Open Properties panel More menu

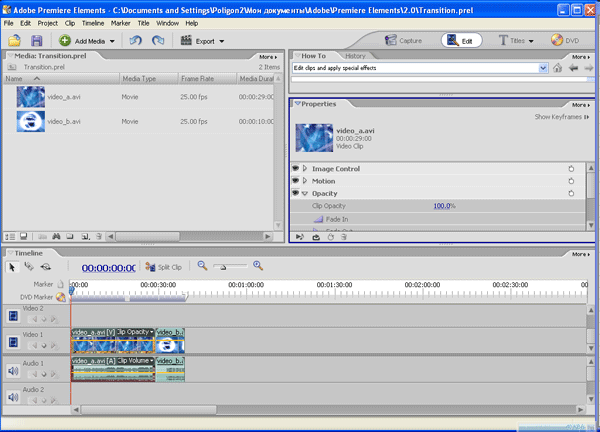coord(581,104)
